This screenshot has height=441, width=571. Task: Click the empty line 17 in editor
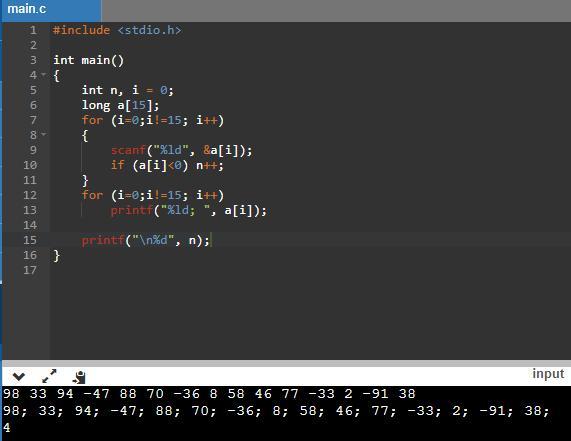(310, 270)
